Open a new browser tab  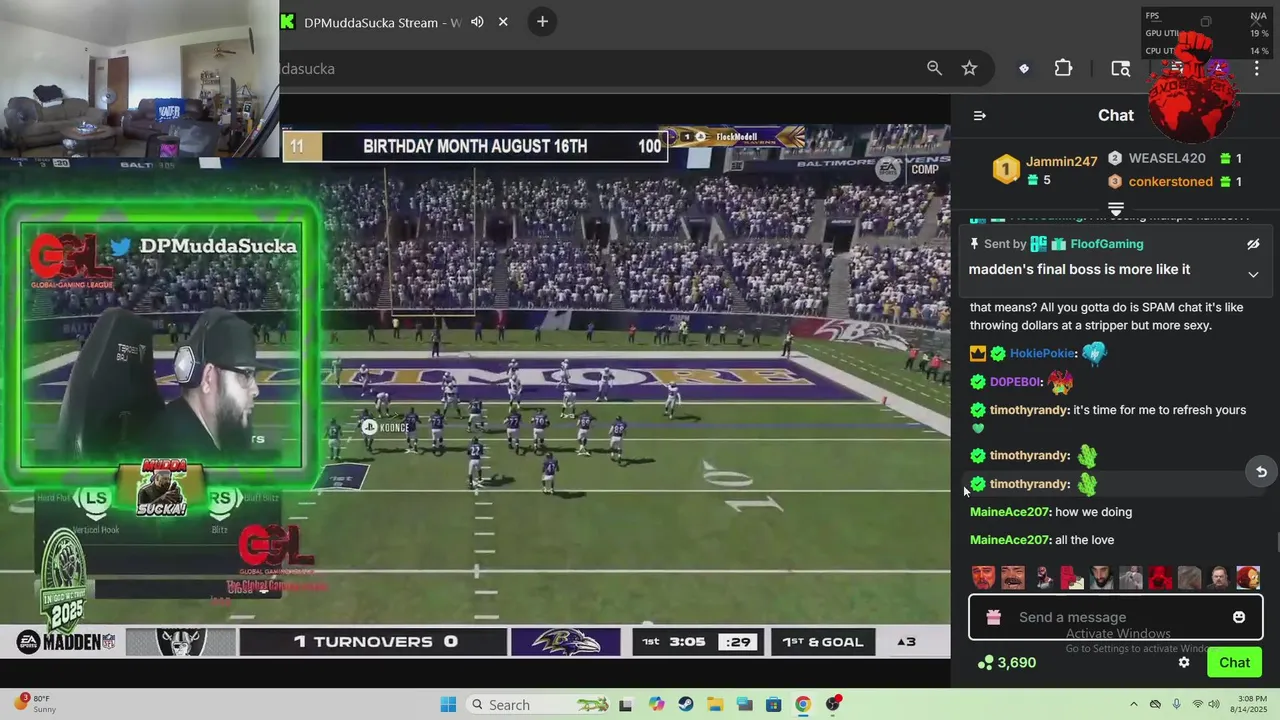[x=542, y=22]
